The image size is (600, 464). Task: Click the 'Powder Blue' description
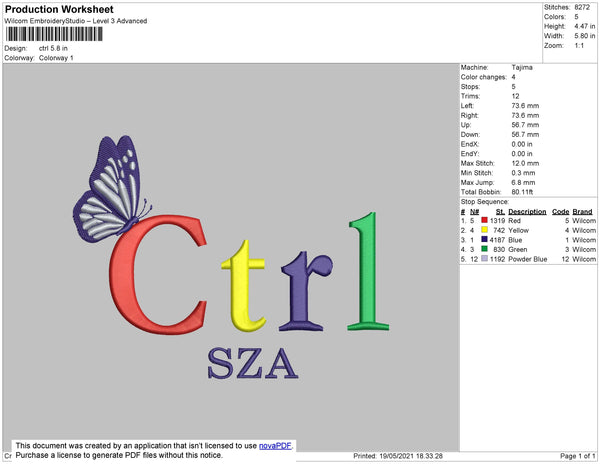(x=528, y=259)
